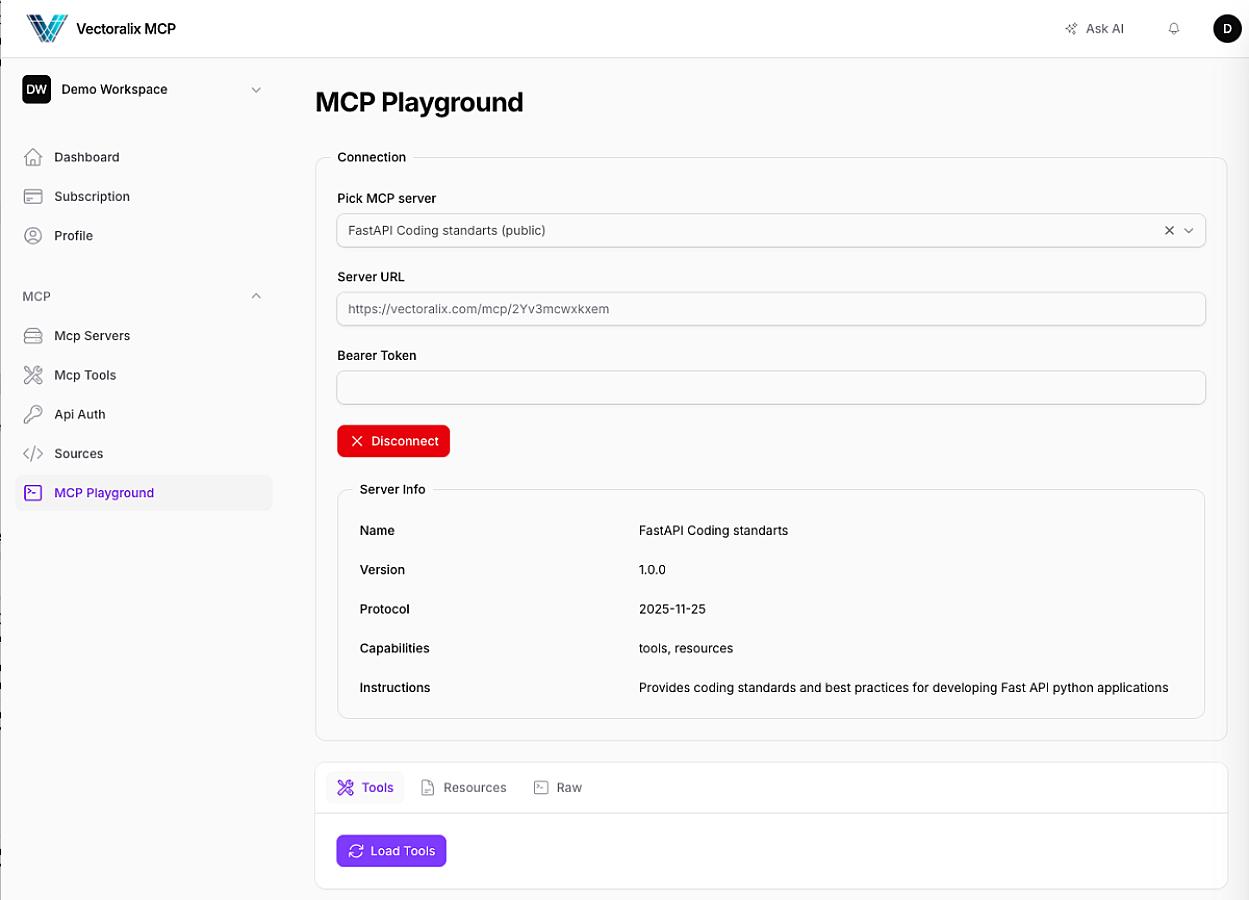
Task: Open the user avatar D menu
Action: tap(1227, 29)
